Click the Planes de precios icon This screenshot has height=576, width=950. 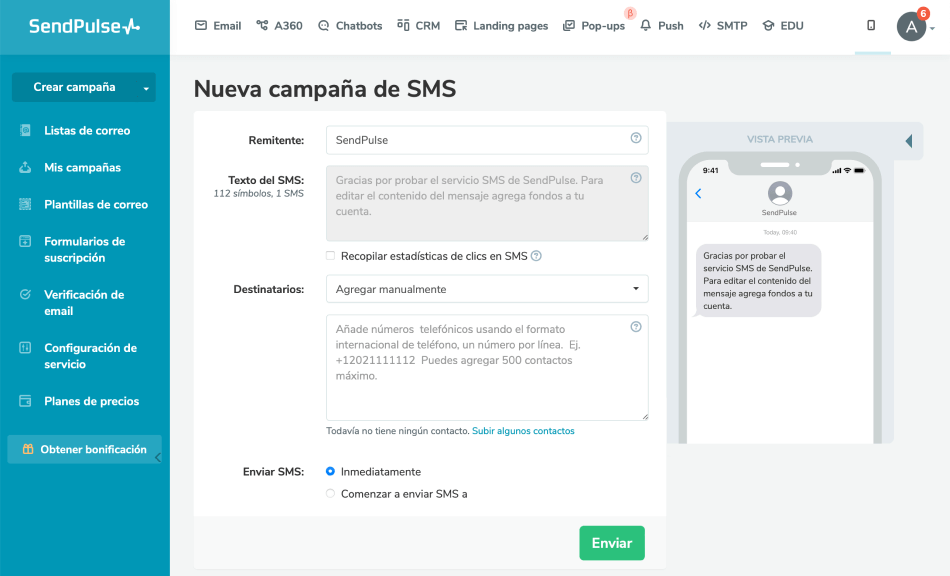click(25, 401)
